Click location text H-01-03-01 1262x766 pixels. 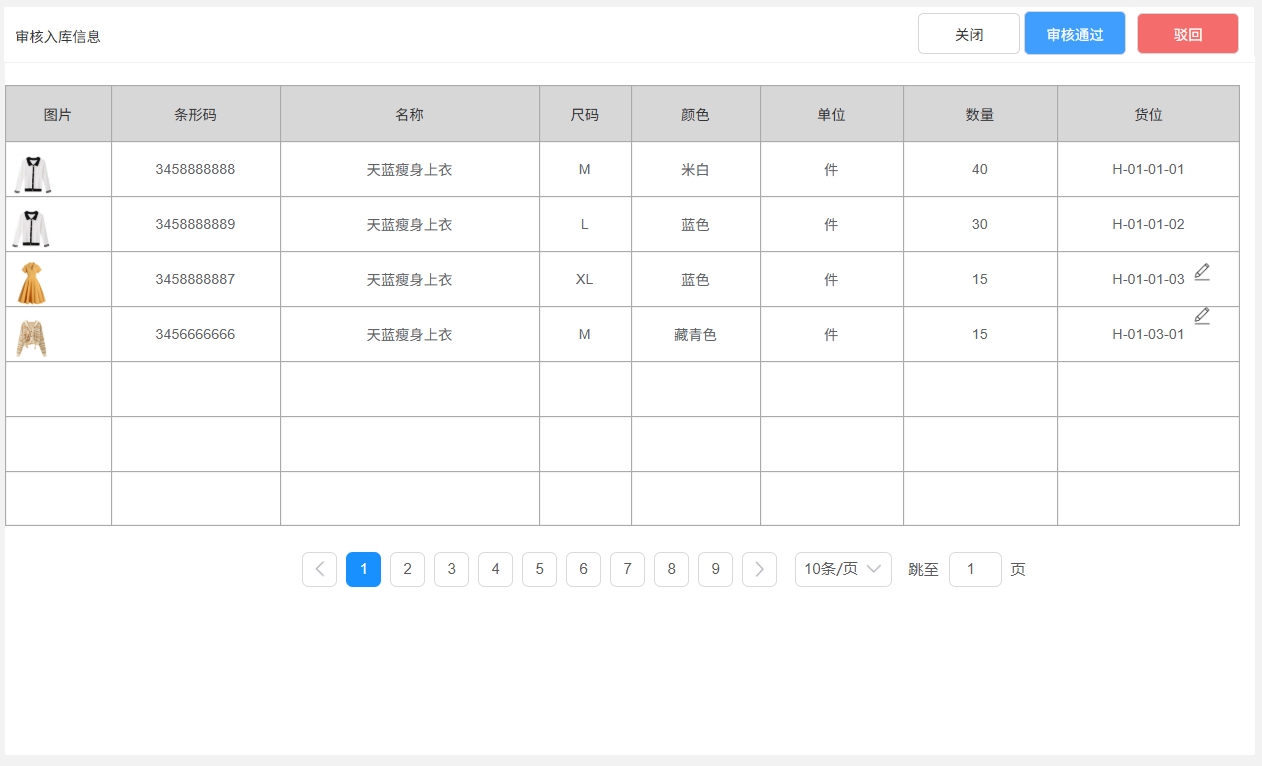(x=1148, y=334)
